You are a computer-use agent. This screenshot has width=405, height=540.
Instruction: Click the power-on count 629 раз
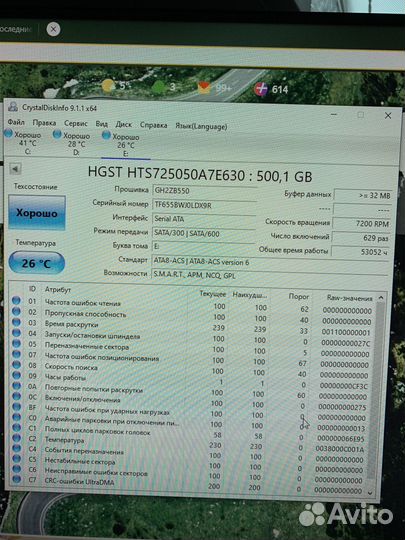click(x=361, y=238)
